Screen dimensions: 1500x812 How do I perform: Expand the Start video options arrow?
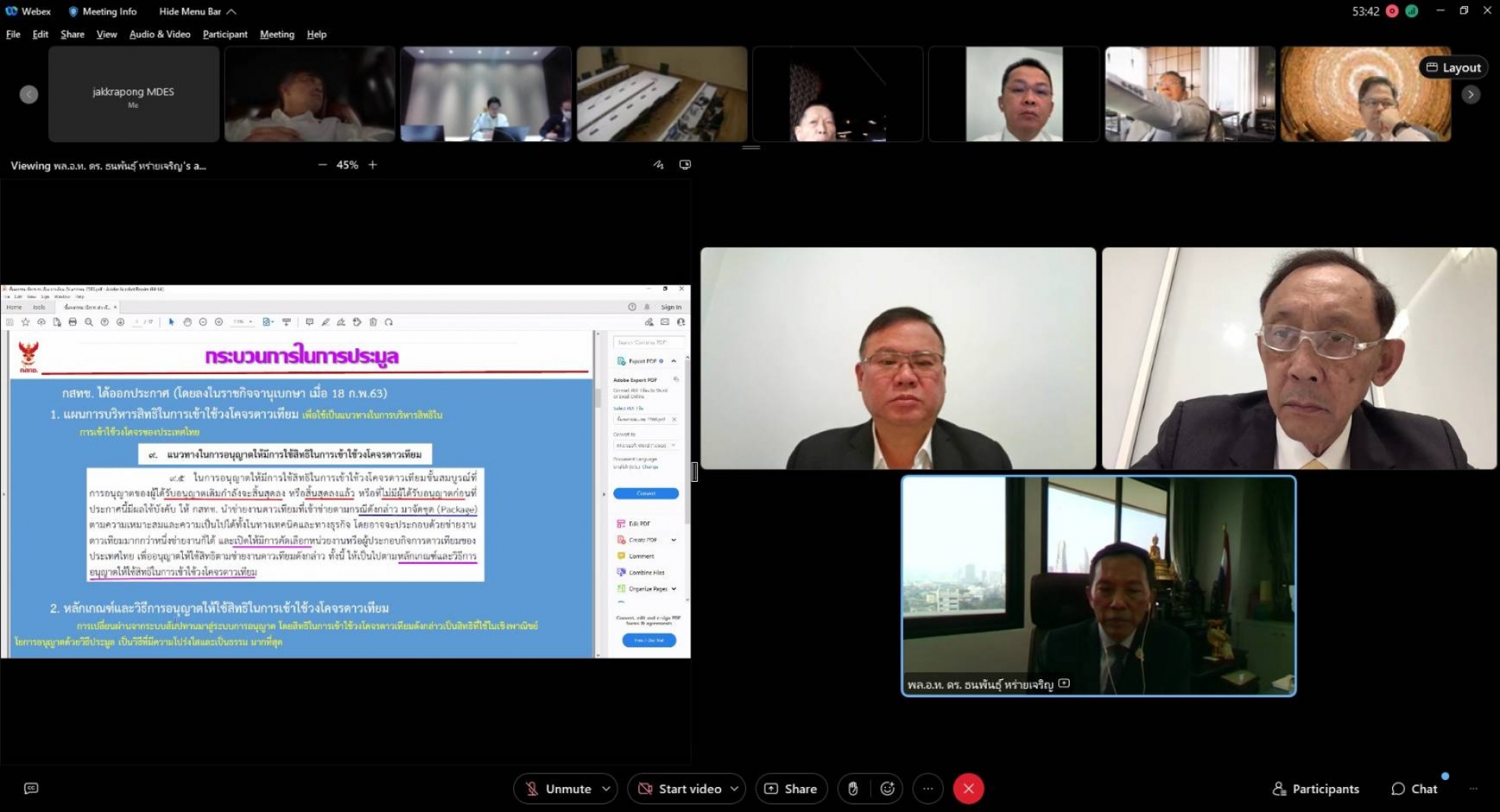click(x=735, y=788)
